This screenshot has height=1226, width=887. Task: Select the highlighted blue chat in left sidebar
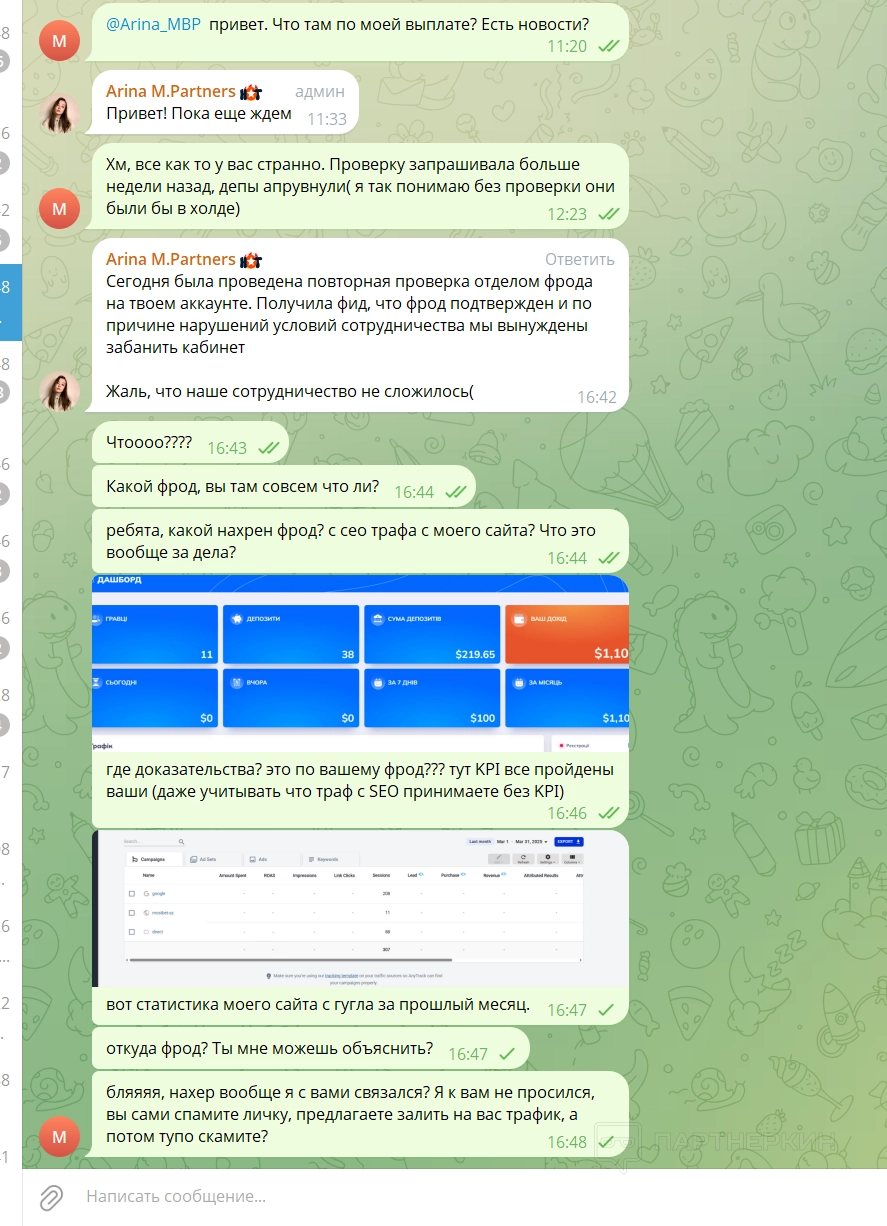(10, 302)
